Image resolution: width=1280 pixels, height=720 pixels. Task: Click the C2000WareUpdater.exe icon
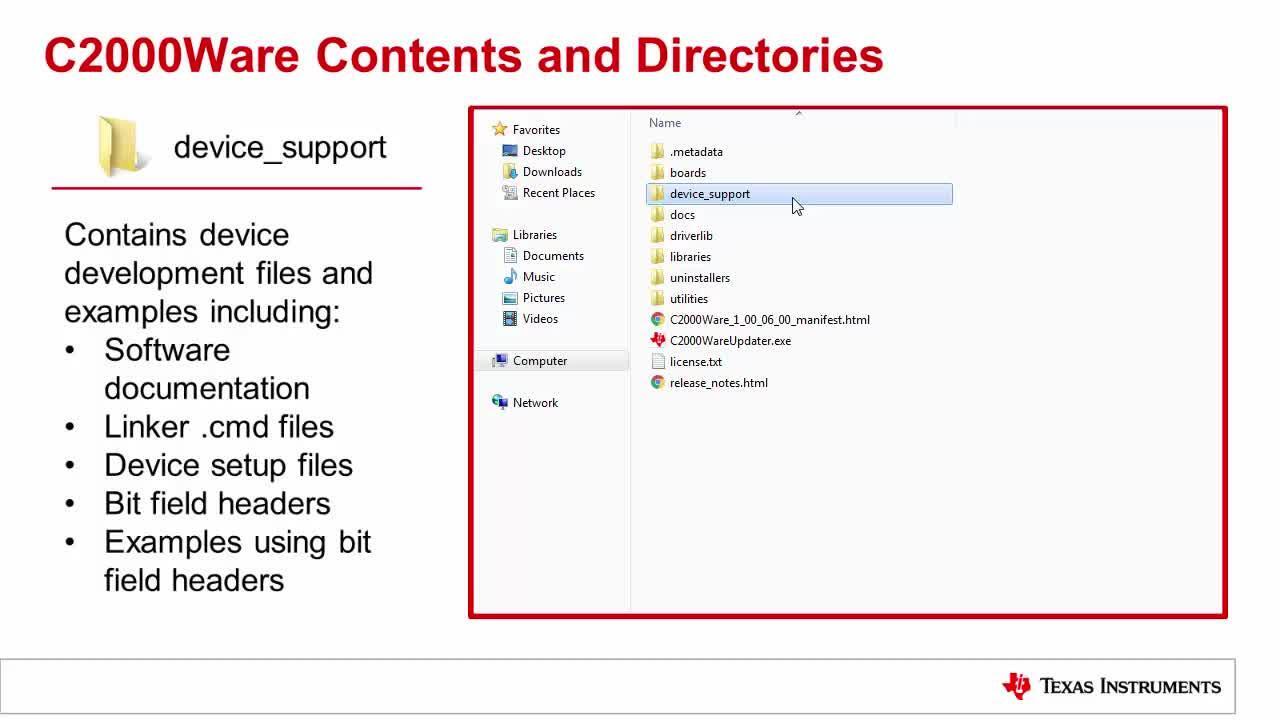(657, 341)
